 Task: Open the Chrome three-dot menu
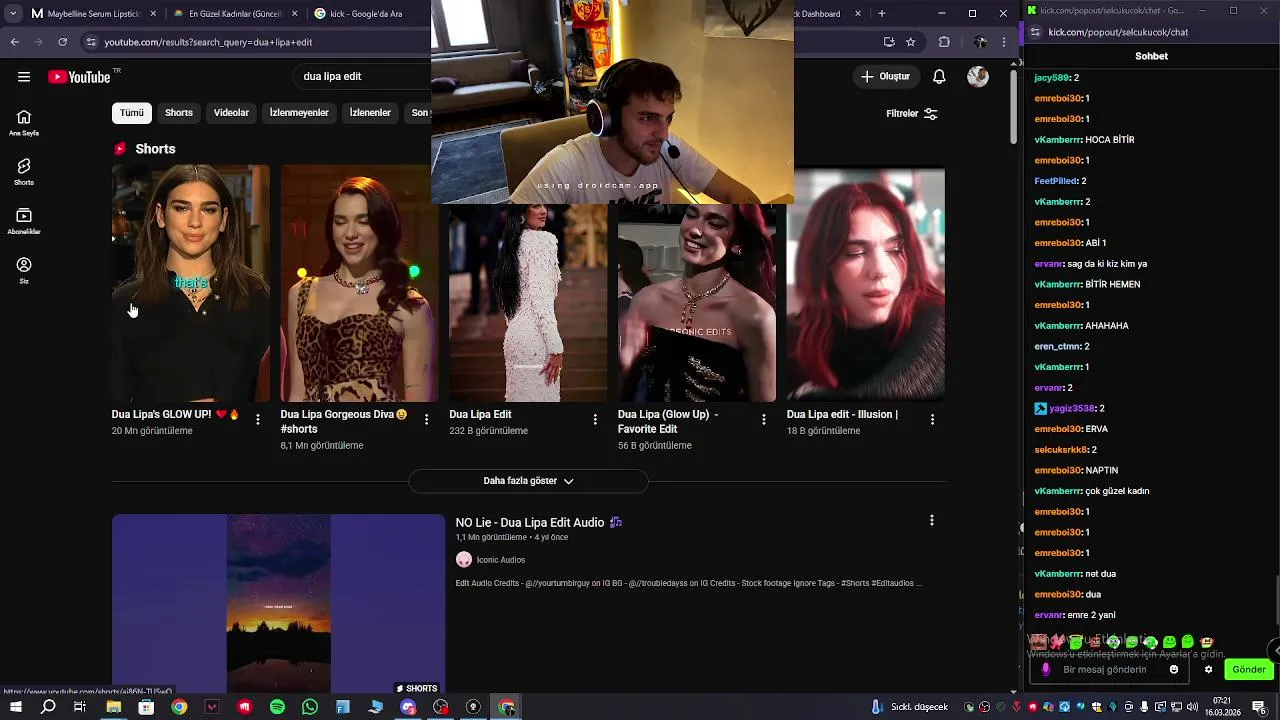(x=1004, y=42)
